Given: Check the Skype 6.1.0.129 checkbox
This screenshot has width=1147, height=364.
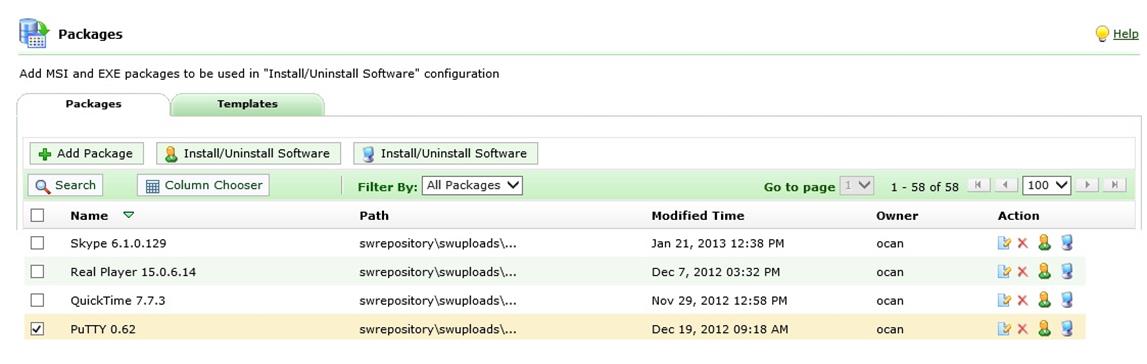Looking at the screenshot, I should (37, 243).
